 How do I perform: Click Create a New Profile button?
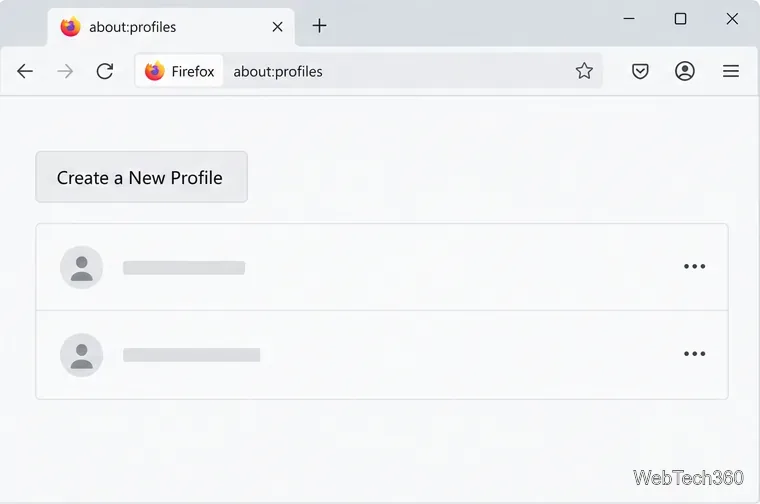142,177
